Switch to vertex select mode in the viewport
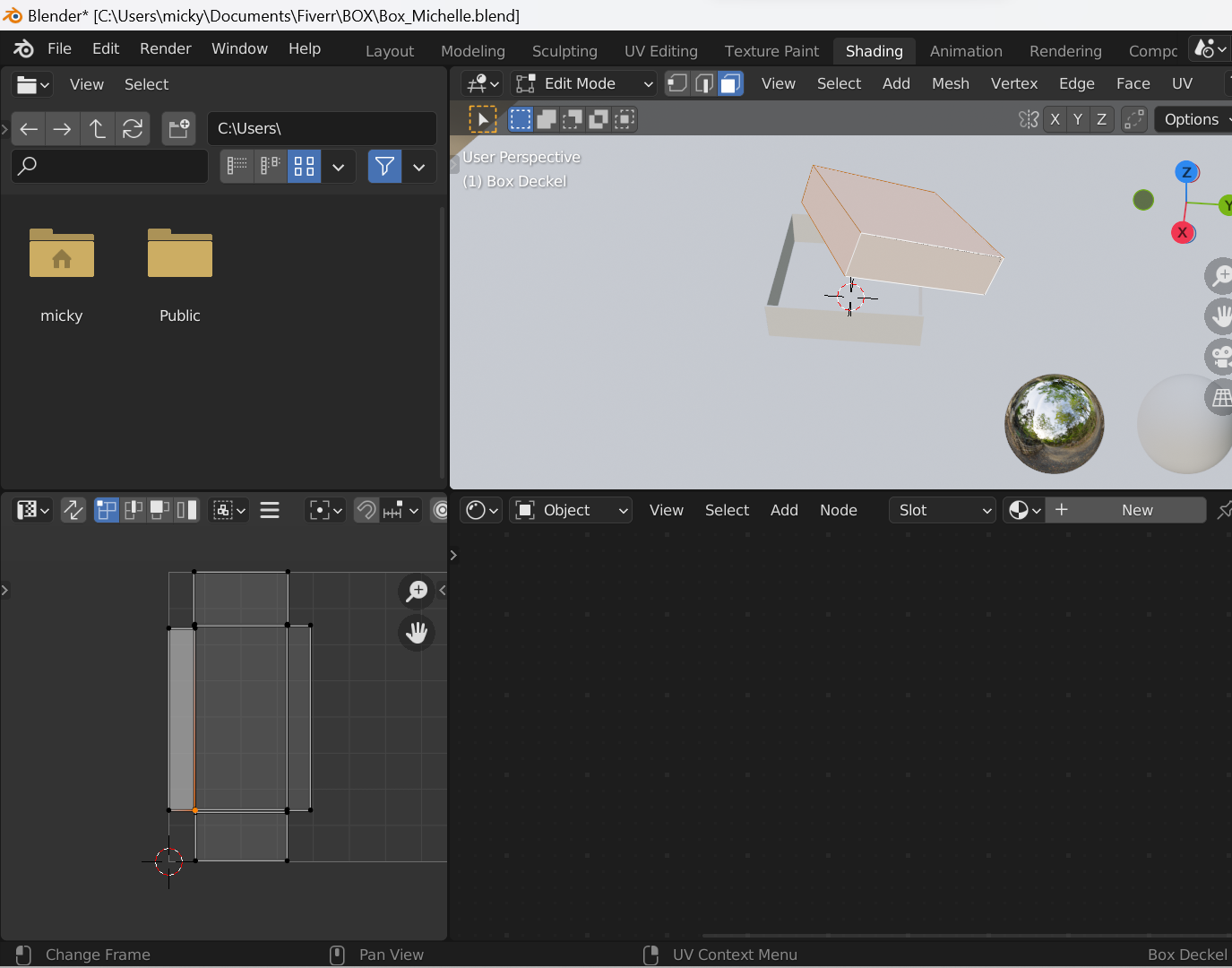 [x=677, y=83]
